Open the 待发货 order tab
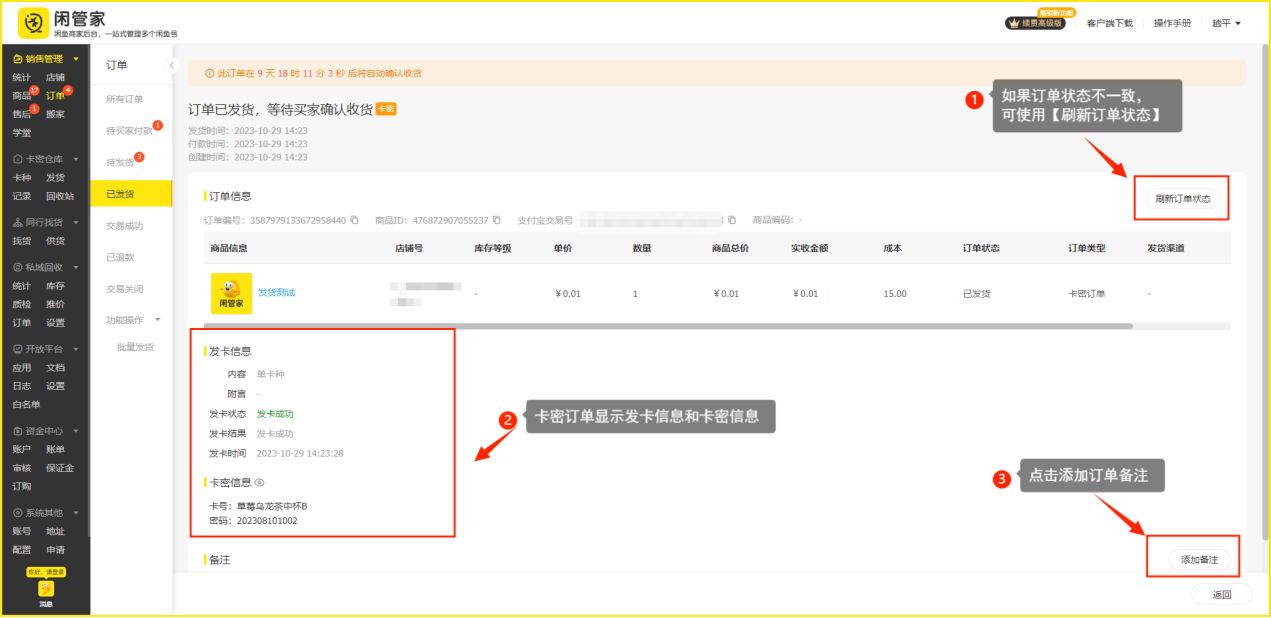1271x618 pixels. 120,162
